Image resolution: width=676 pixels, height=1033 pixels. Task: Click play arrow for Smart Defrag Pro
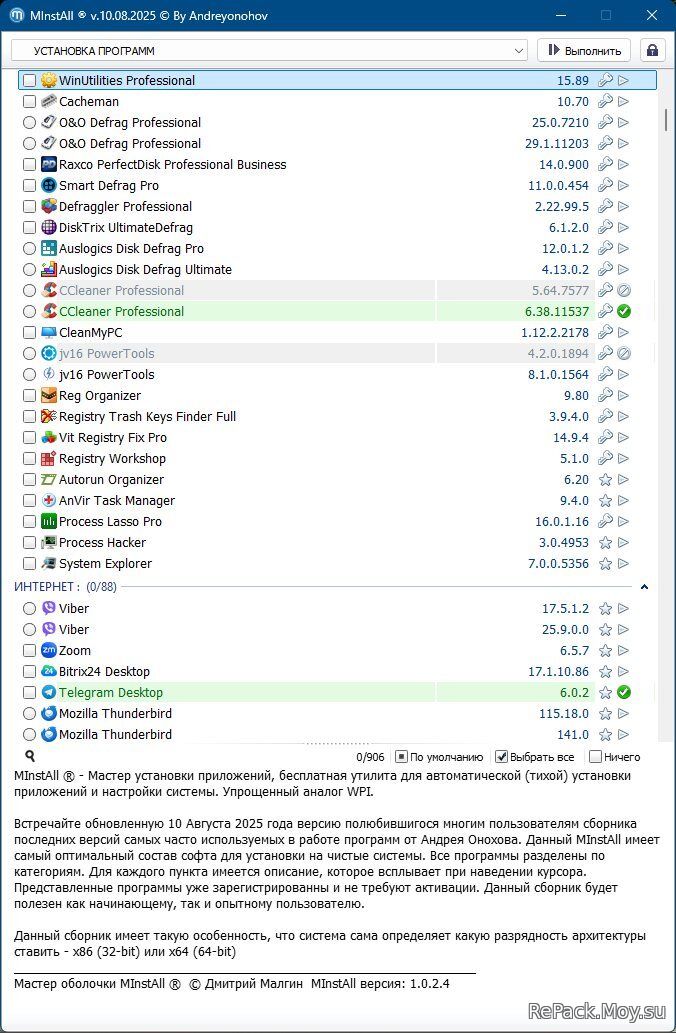(x=623, y=186)
